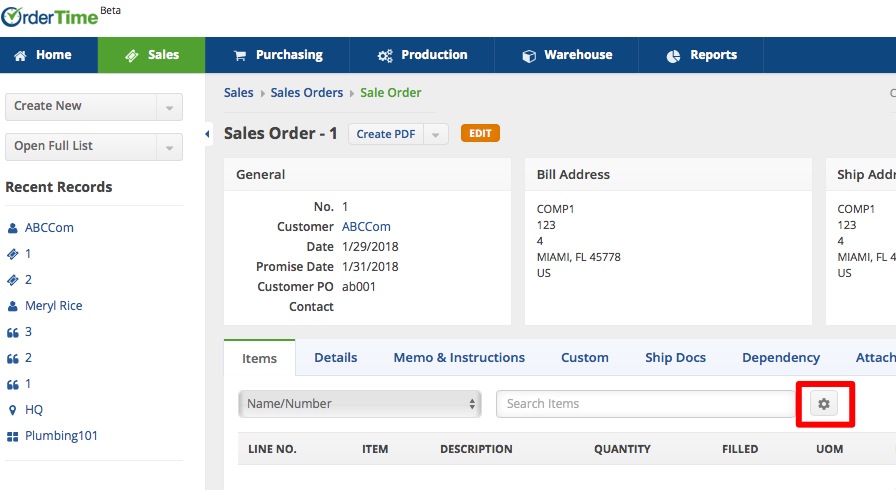Click the OrderTime logo
This screenshot has height=490, width=896.
[x=50, y=17]
